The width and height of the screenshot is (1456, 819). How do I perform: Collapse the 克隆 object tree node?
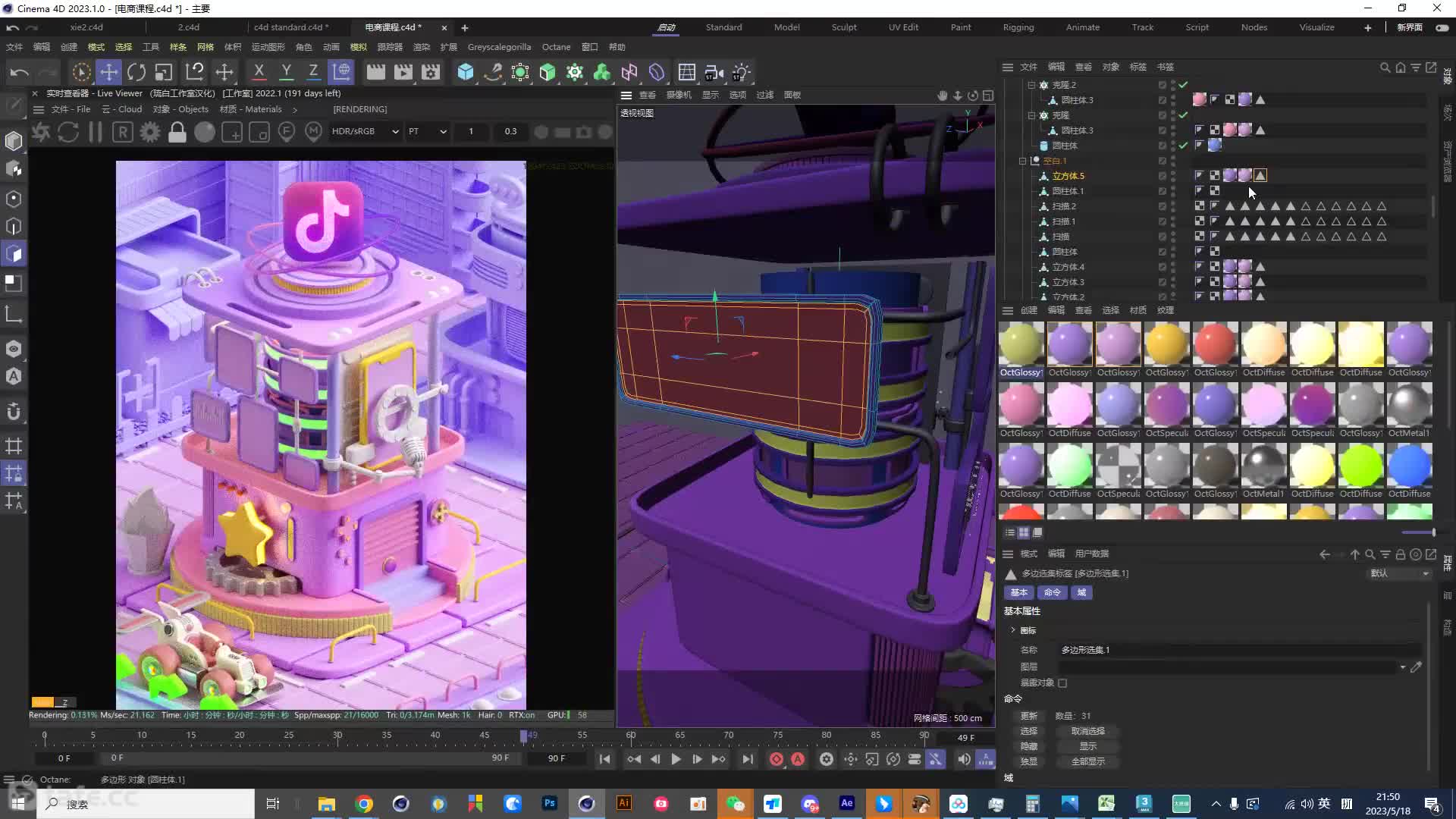pyautogui.click(x=1031, y=115)
